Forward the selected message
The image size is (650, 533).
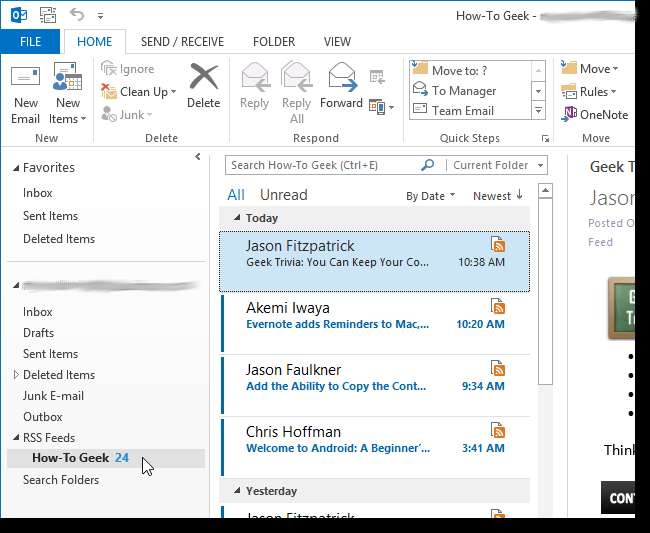pos(342,85)
